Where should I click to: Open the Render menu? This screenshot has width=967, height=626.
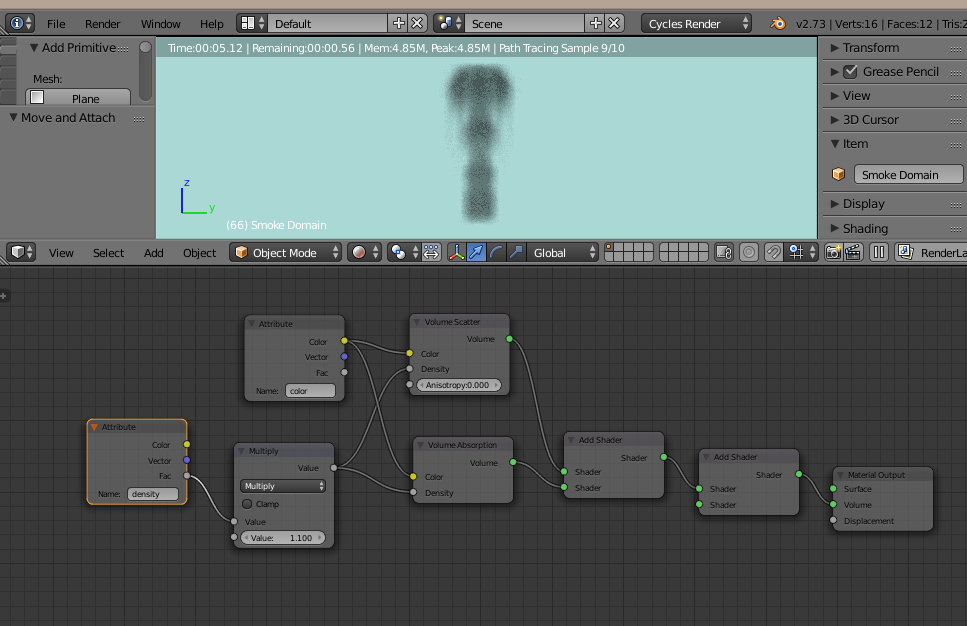pyautogui.click(x=102, y=23)
